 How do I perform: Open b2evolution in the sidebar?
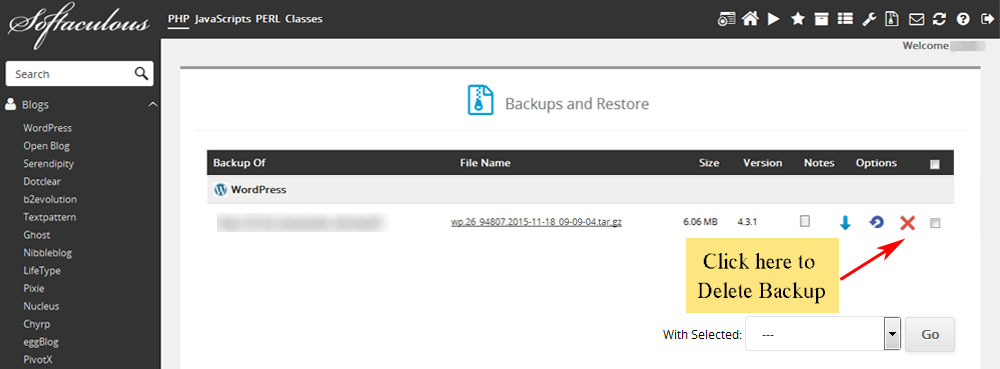50,199
